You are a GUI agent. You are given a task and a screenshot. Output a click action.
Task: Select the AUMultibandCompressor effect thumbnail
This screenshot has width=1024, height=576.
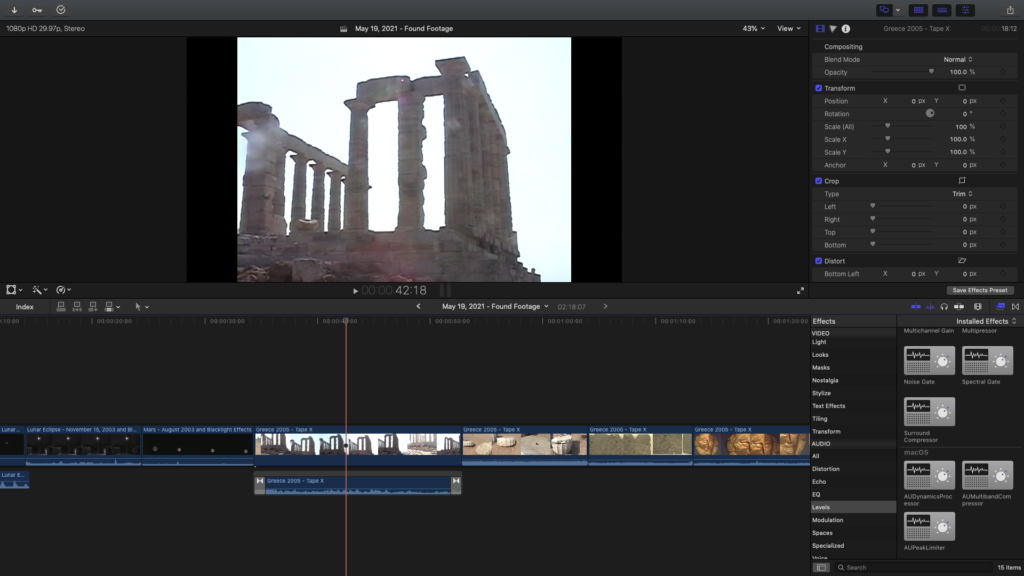tap(987, 475)
